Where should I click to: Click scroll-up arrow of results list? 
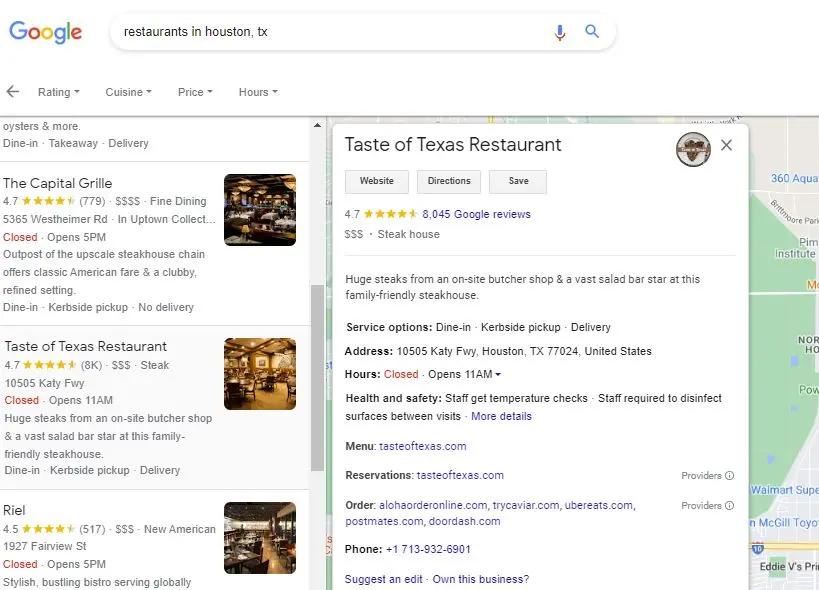tap(317, 125)
